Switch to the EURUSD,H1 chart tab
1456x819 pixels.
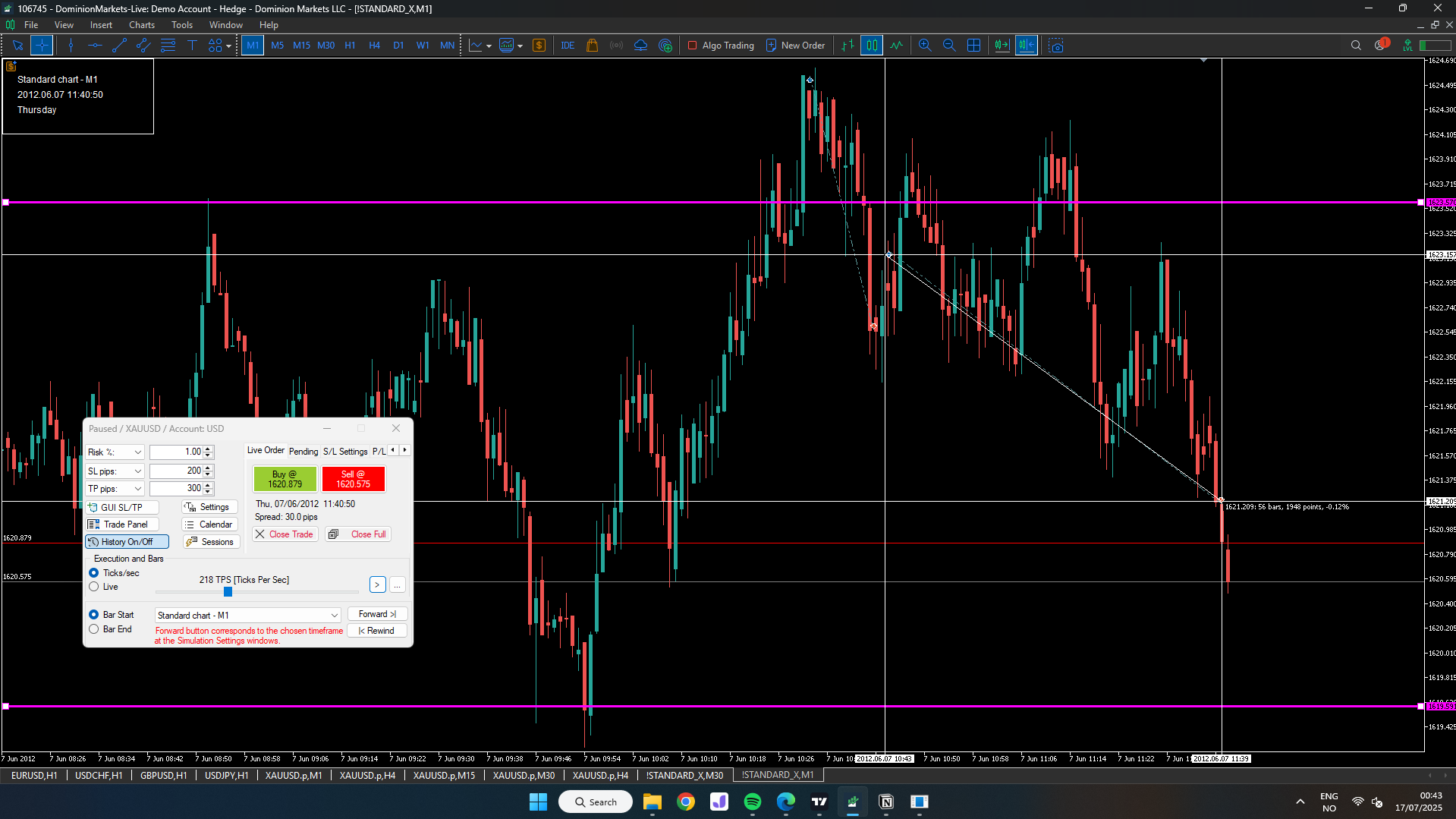[34, 775]
